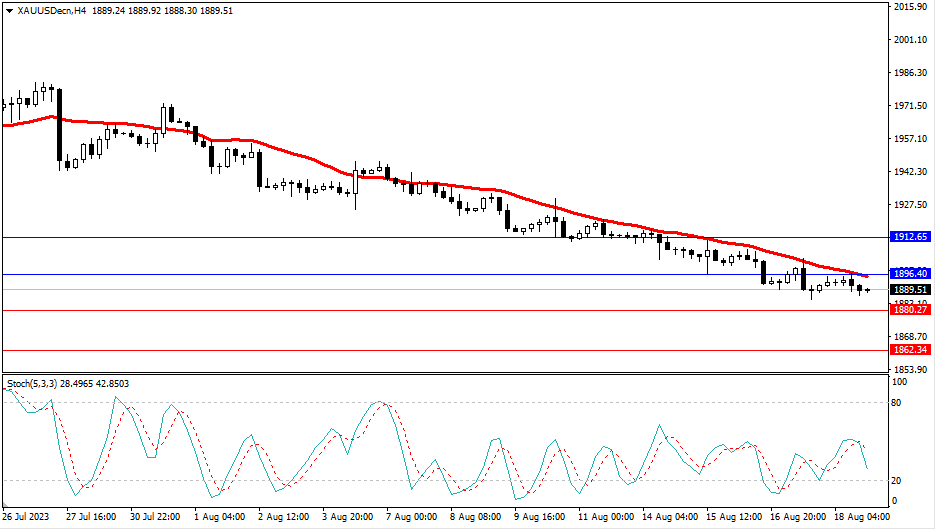Click the 1927.20 price axis value
935x529 pixels.
910,205
